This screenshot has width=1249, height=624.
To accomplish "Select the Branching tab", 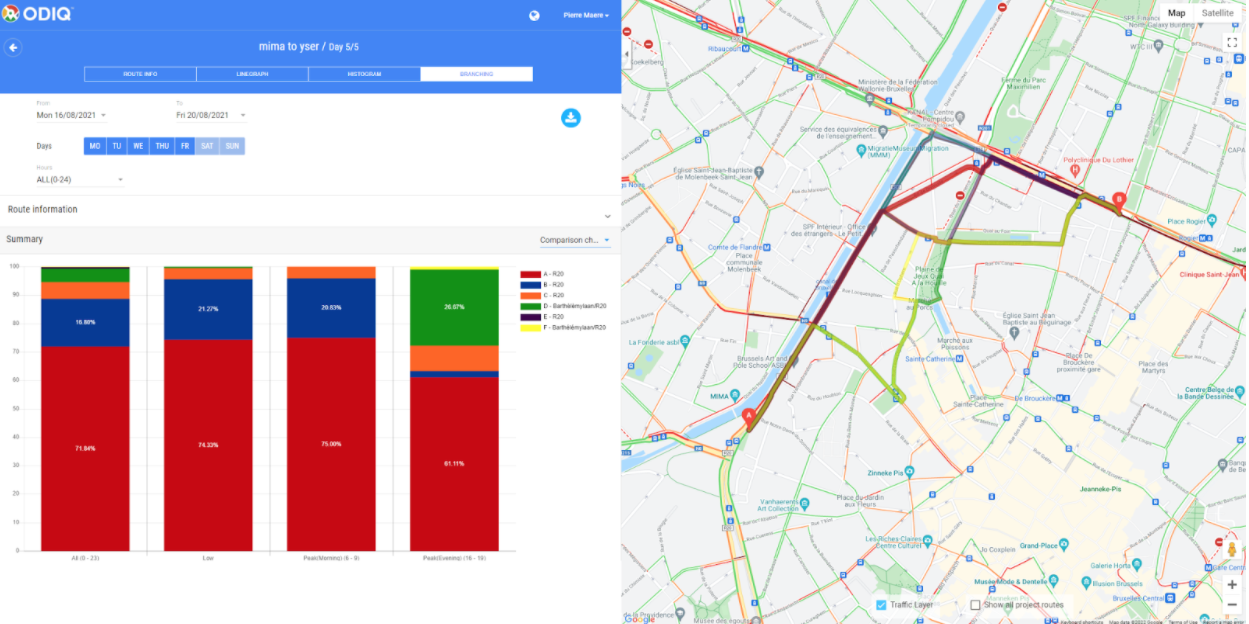I will pos(476,74).
